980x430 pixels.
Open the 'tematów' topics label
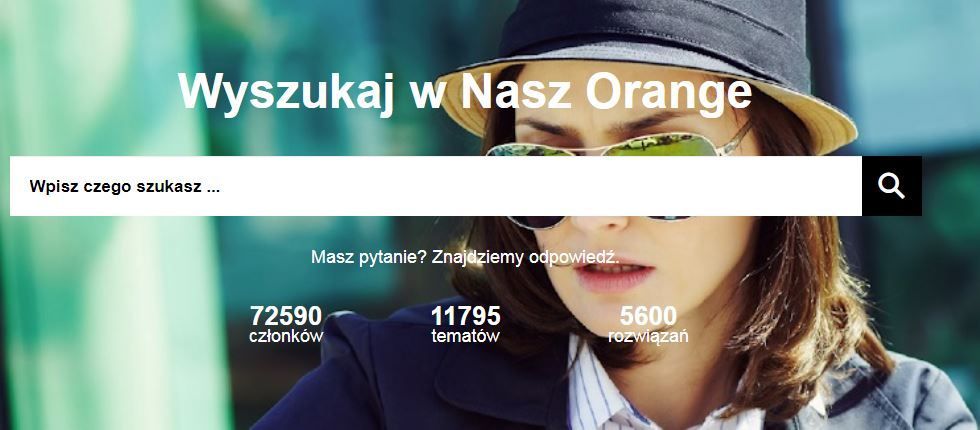click(466, 336)
